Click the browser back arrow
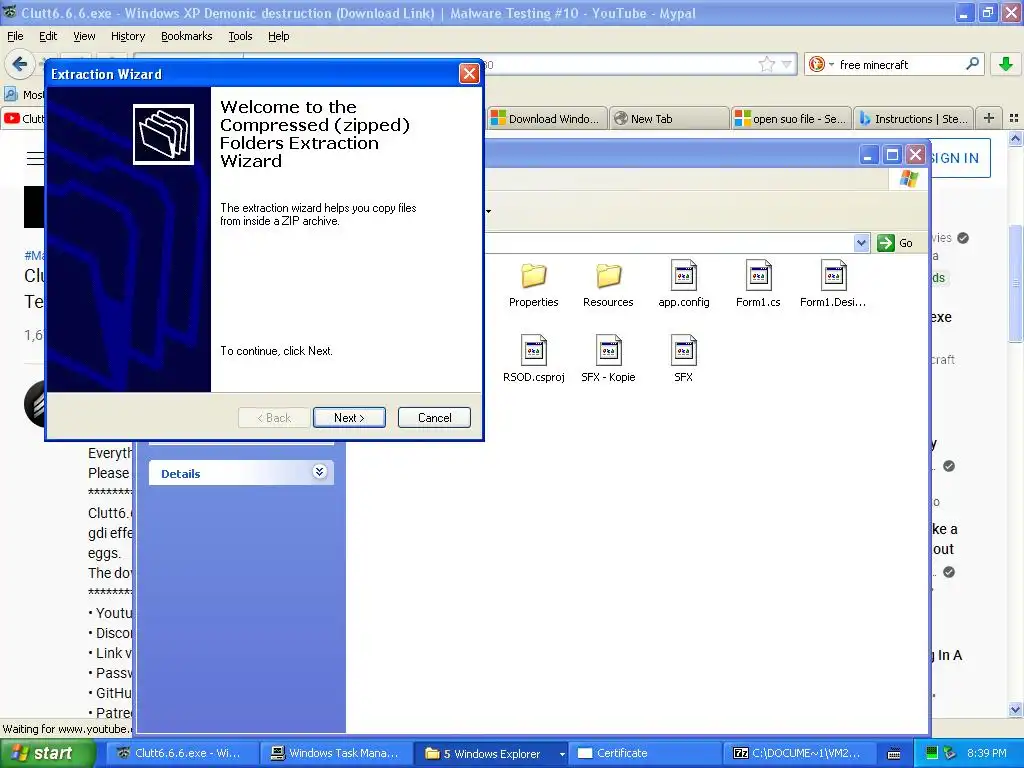 point(20,64)
